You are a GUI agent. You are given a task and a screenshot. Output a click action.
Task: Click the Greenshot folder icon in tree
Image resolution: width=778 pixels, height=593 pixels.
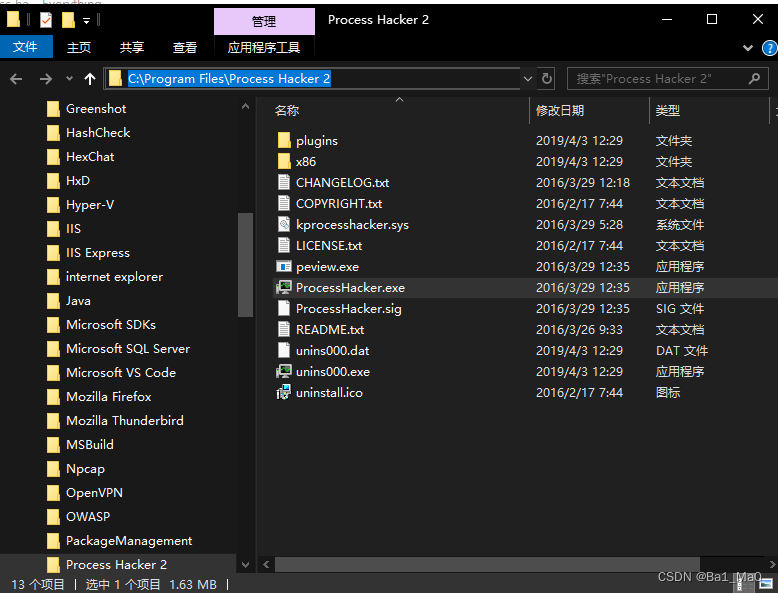(53, 109)
